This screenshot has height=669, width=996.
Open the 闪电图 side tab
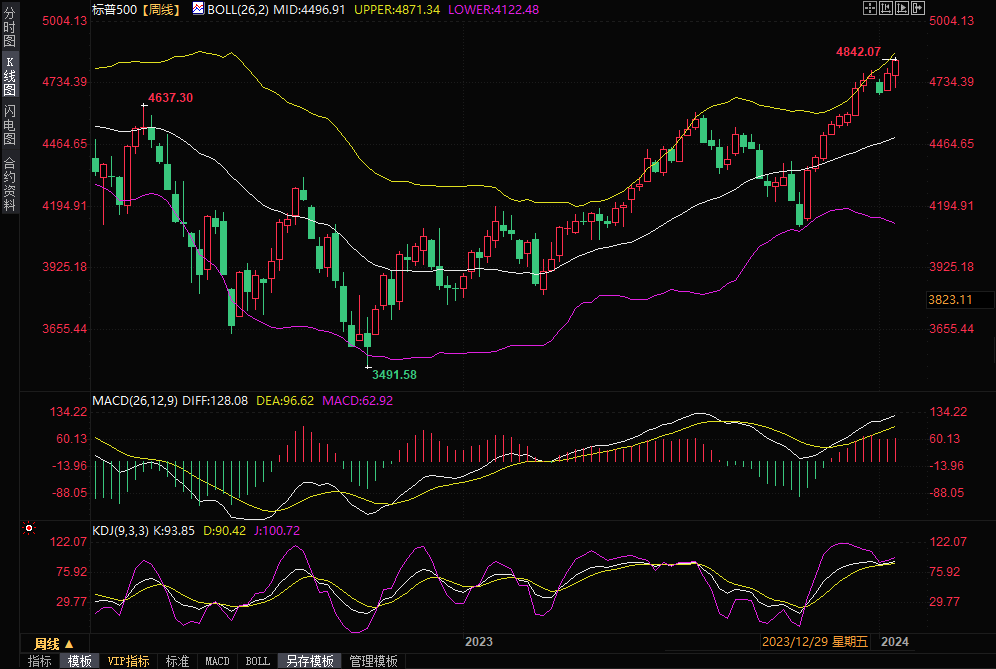9,123
